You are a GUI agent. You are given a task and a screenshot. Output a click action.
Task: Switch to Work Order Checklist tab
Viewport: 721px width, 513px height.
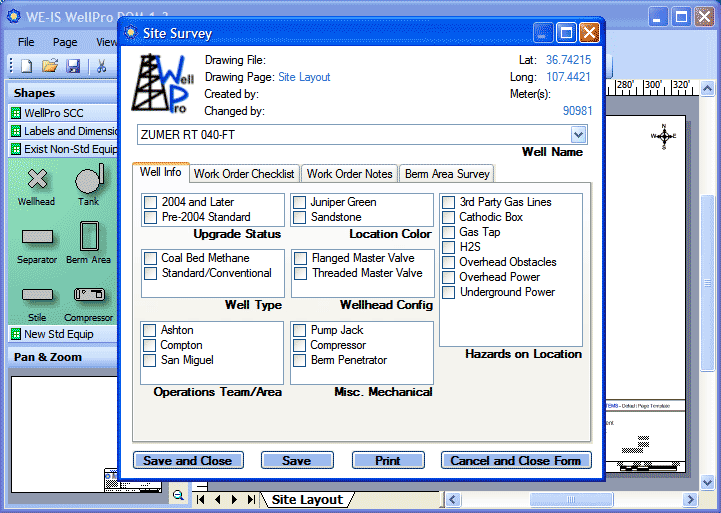tap(244, 174)
